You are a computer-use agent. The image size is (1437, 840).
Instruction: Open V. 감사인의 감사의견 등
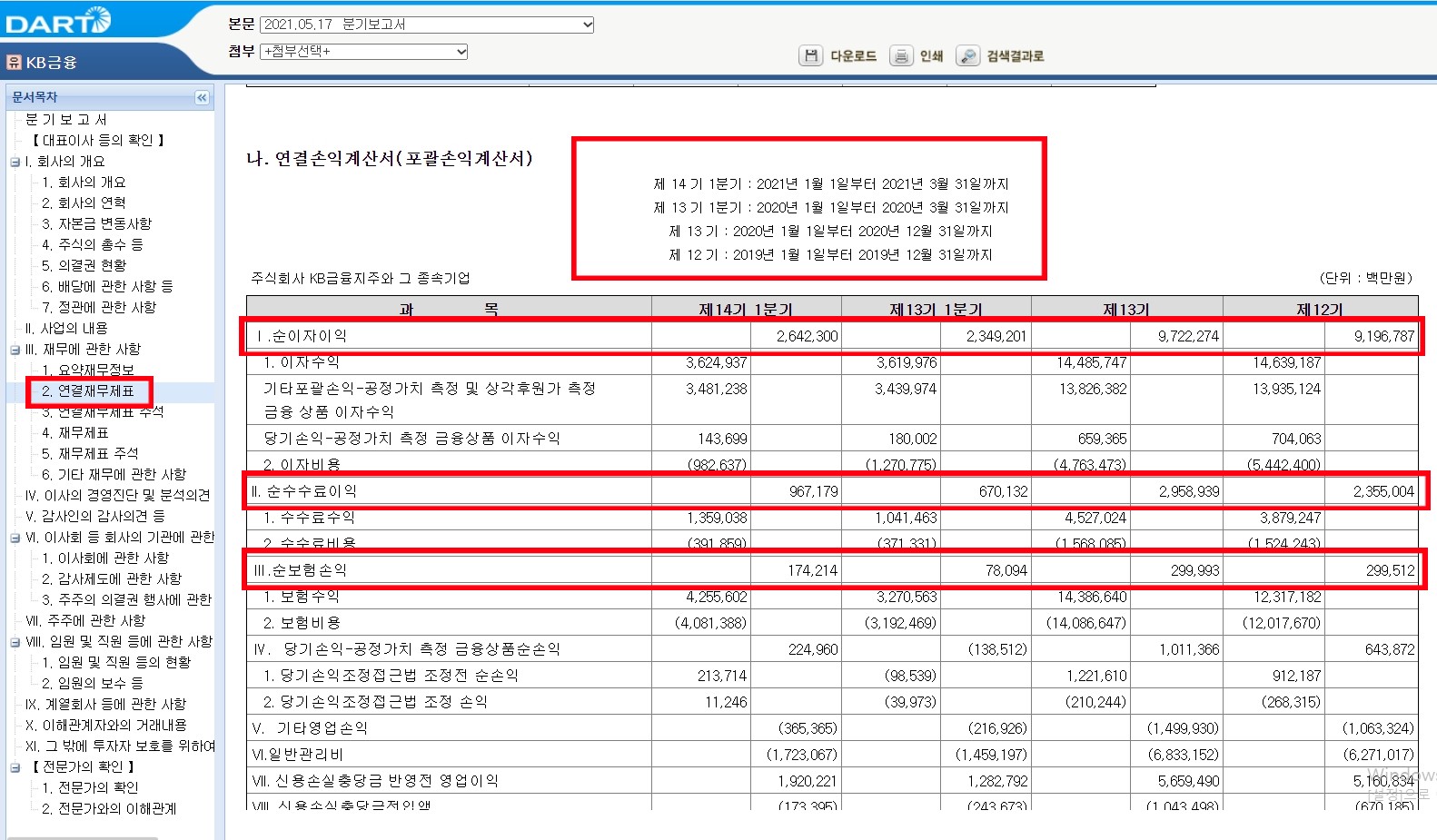(x=95, y=516)
